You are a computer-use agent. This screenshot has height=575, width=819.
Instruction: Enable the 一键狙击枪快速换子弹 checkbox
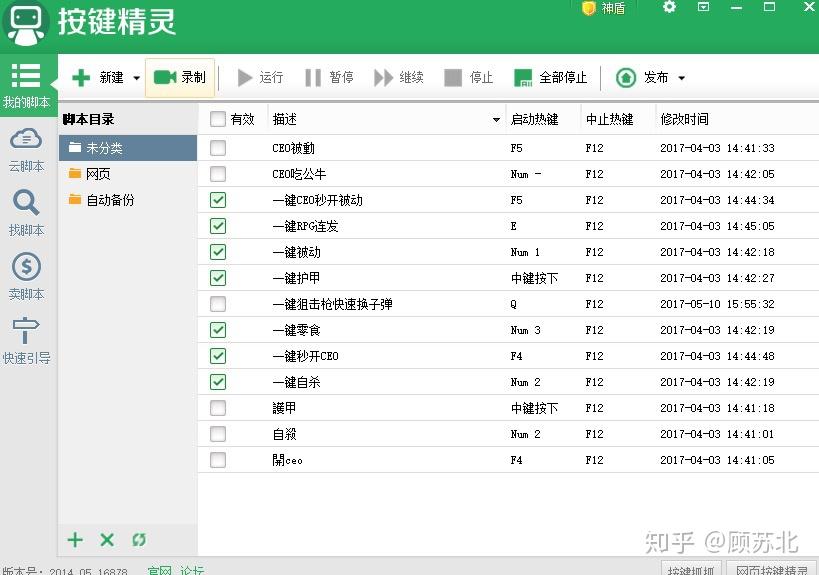[x=218, y=304]
